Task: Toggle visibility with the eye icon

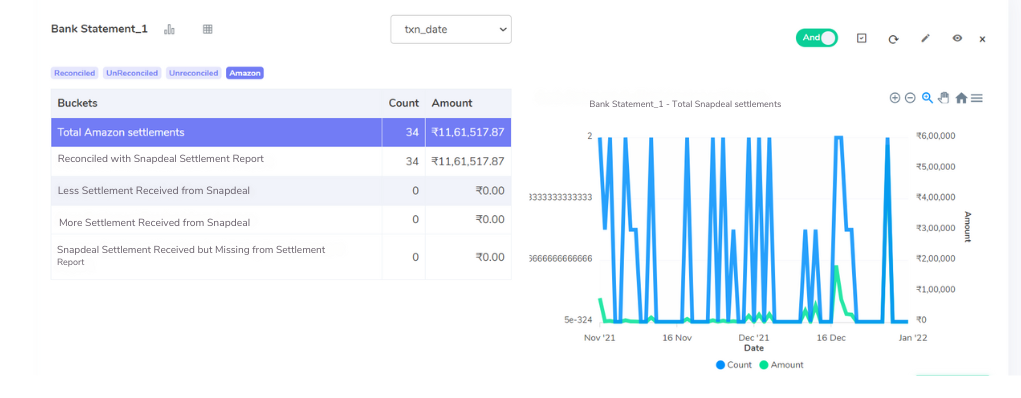Action: point(957,38)
